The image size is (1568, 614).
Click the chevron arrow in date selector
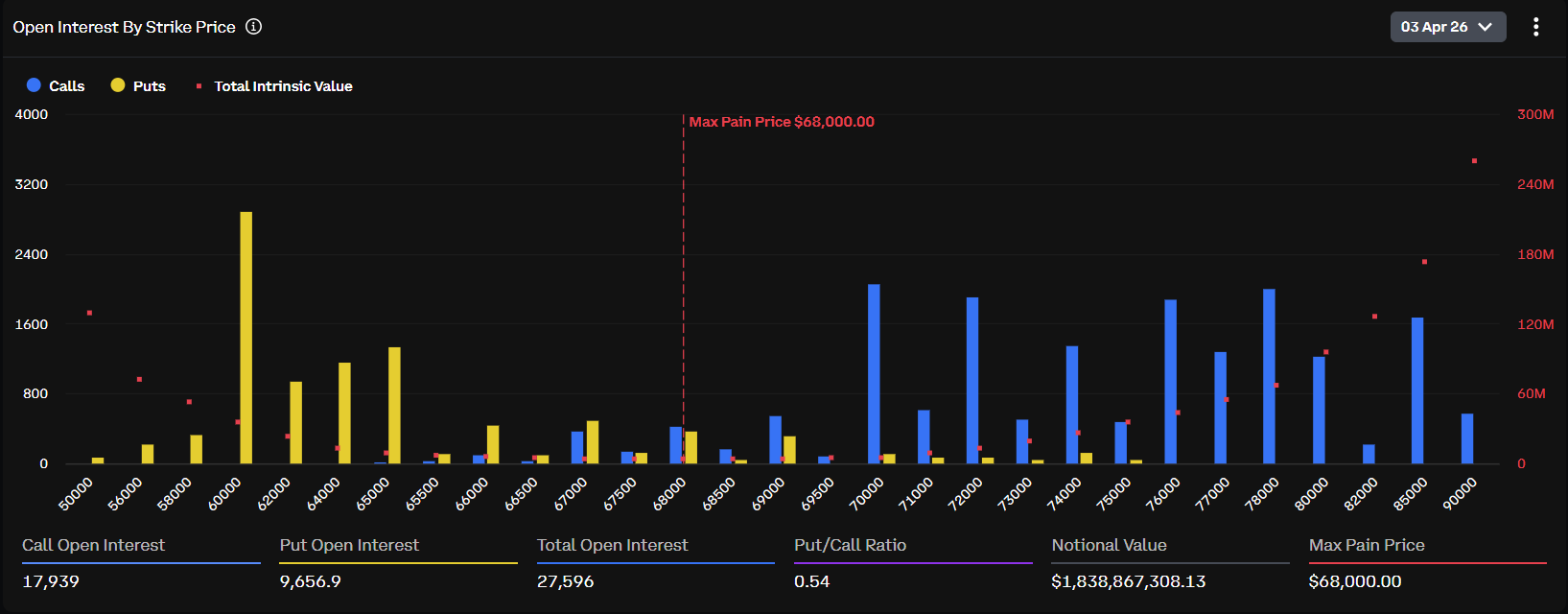1486,27
